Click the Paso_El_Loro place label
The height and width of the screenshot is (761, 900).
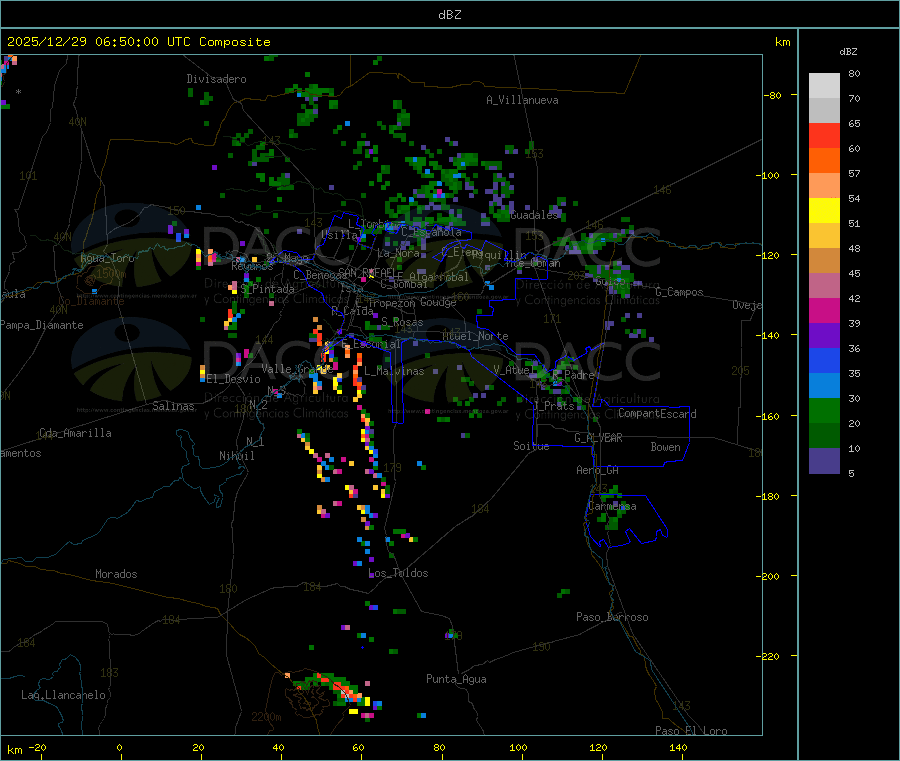click(x=692, y=731)
